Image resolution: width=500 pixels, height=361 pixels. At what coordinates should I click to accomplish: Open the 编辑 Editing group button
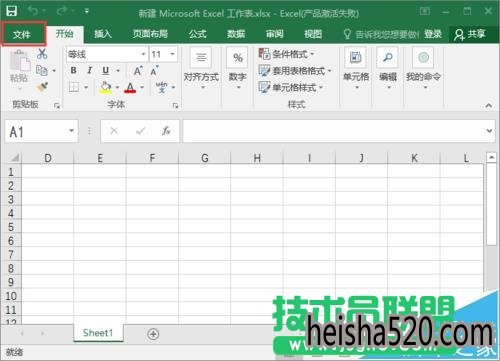click(388, 69)
